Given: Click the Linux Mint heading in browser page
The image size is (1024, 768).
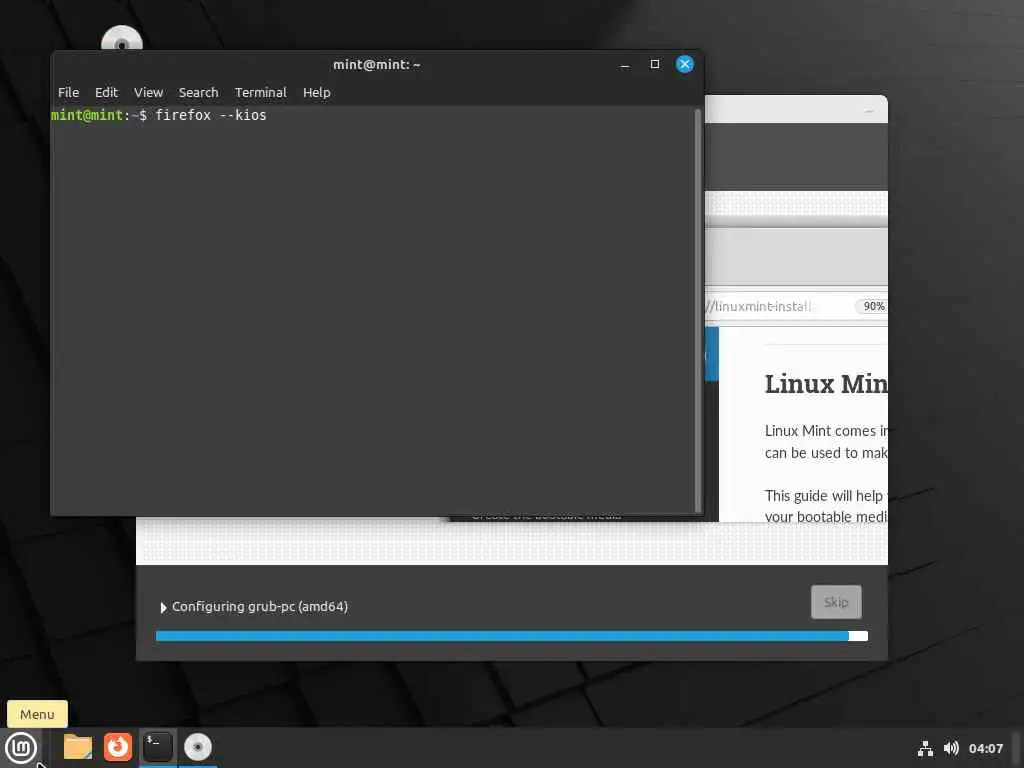Looking at the screenshot, I should click(x=825, y=384).
